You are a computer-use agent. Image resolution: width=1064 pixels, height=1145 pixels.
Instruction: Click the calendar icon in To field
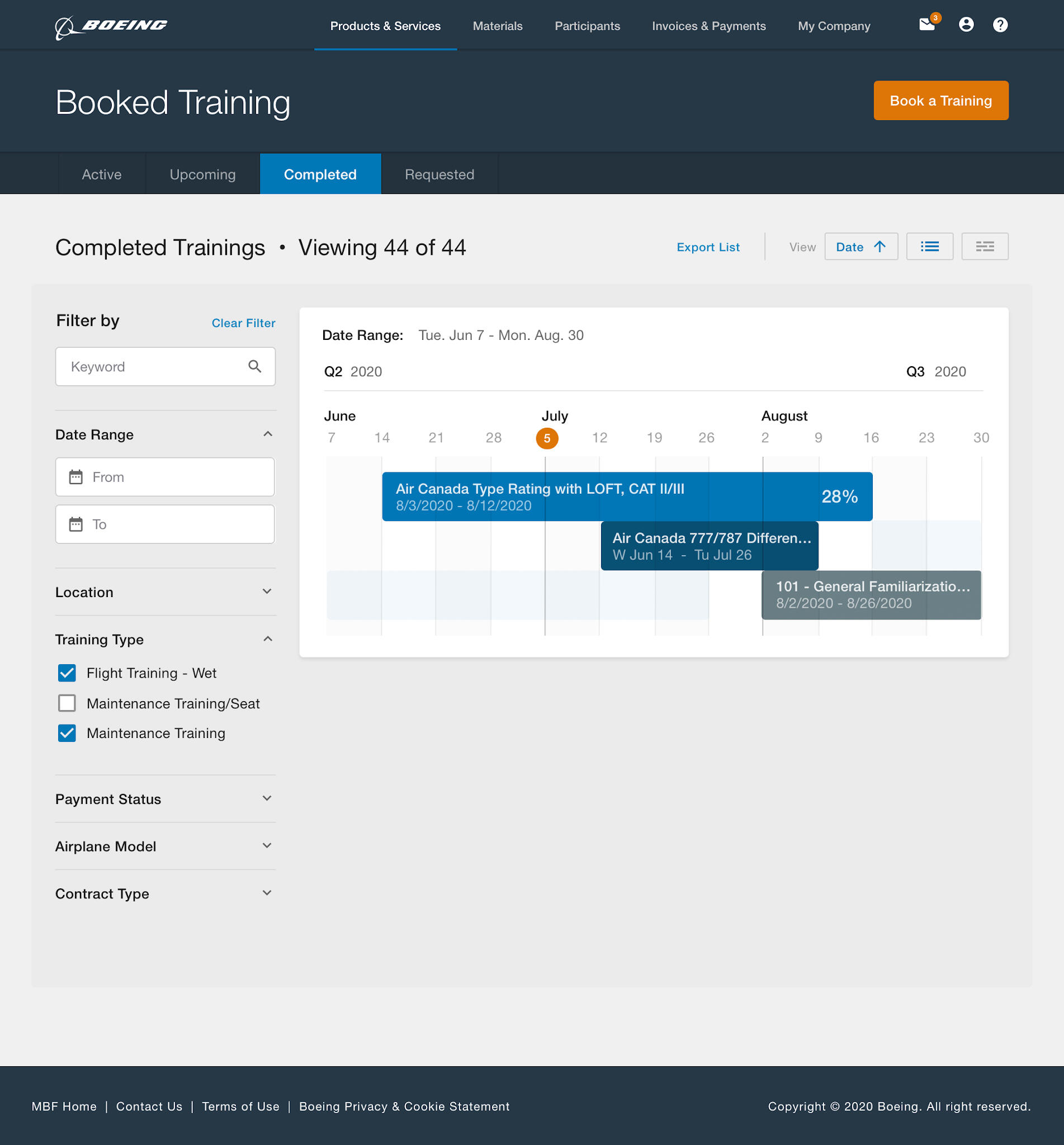(x=76, y=524)
